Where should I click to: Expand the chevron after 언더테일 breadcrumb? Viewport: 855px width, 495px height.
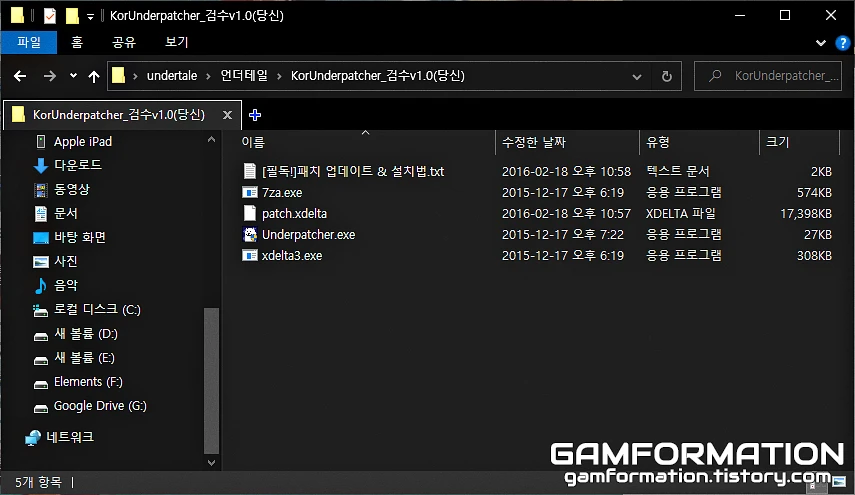279,76
